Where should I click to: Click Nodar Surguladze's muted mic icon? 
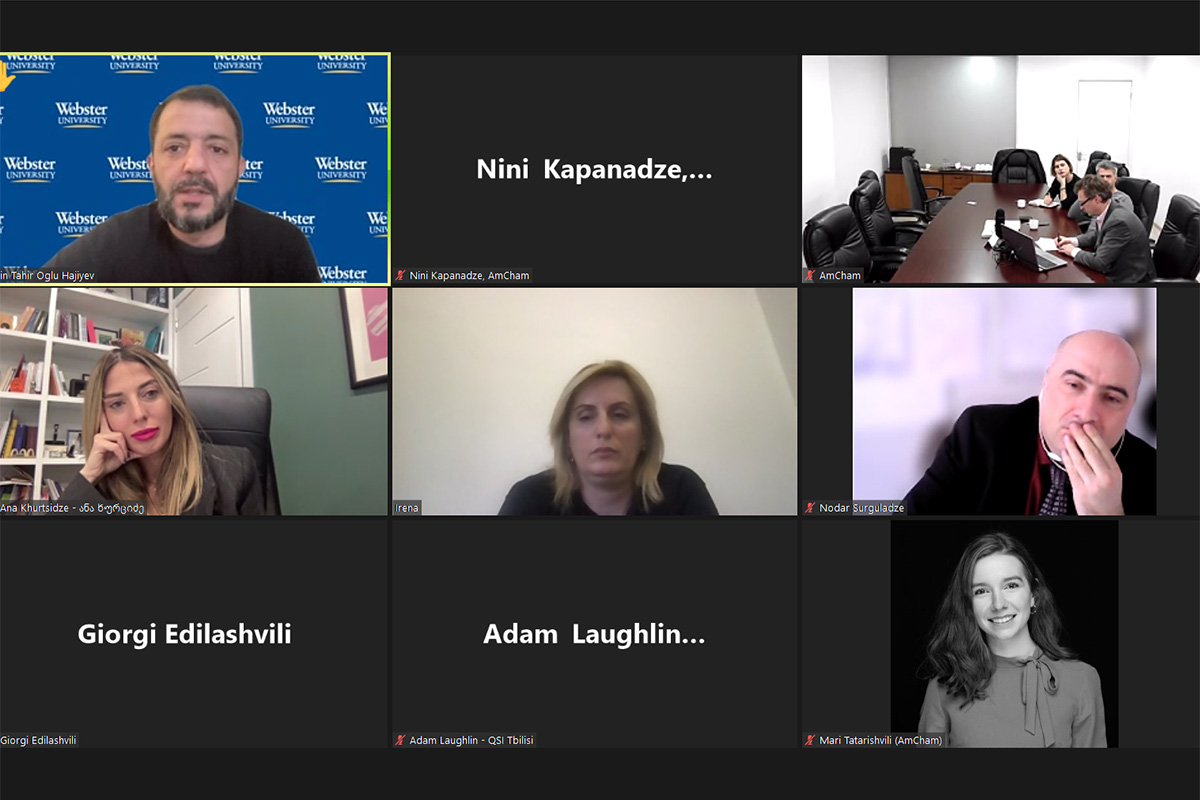tap(810, 508)
